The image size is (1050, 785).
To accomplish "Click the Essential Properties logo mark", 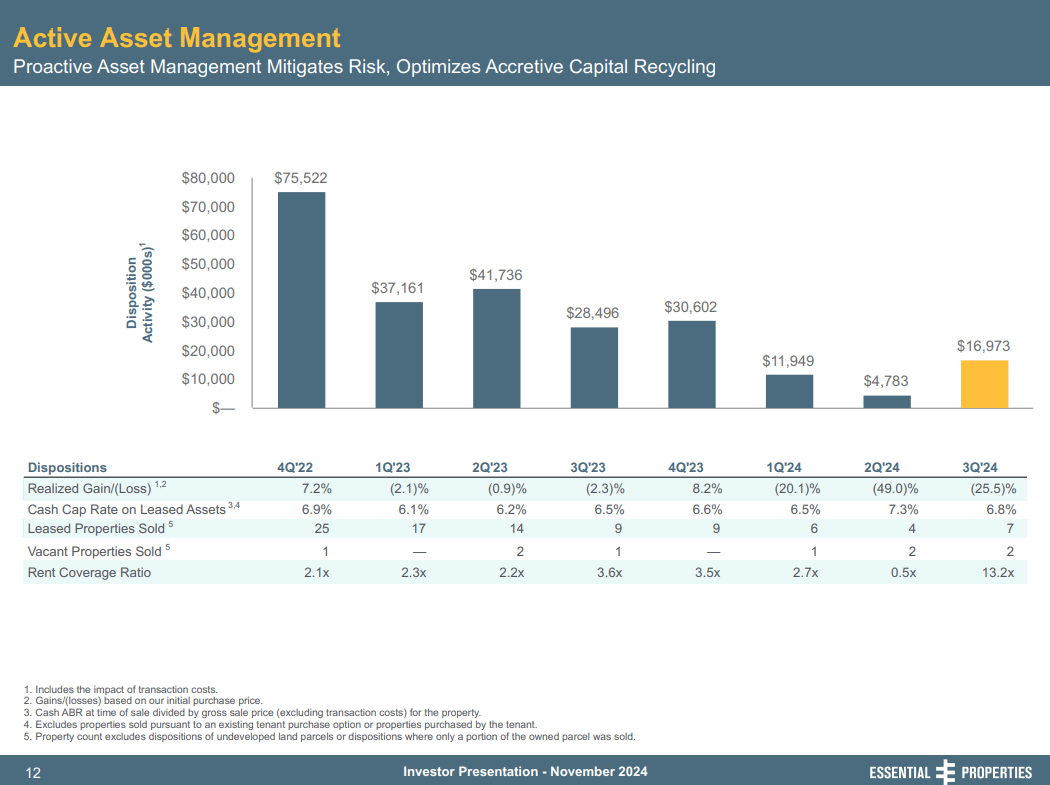I will [944, 772].
